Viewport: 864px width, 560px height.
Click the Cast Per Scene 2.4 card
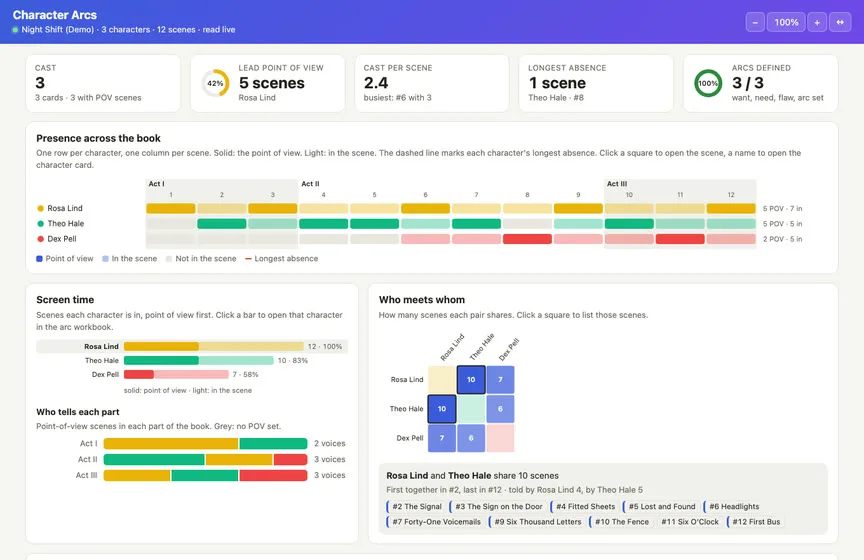(431, 83)
